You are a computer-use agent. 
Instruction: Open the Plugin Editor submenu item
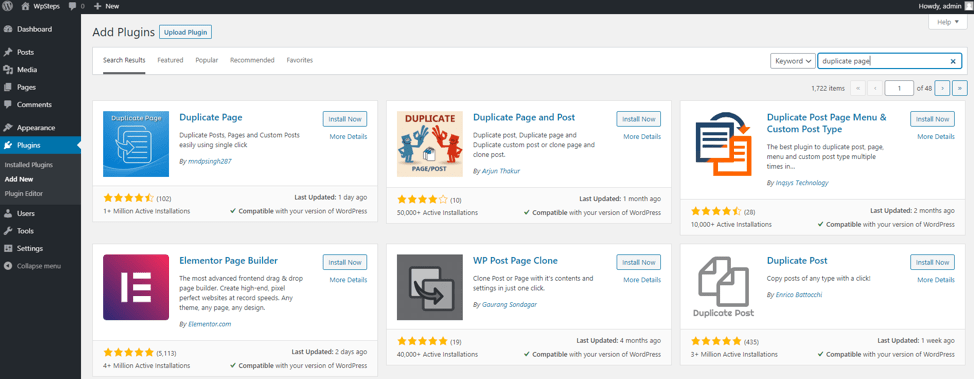(x=24, y=193)
